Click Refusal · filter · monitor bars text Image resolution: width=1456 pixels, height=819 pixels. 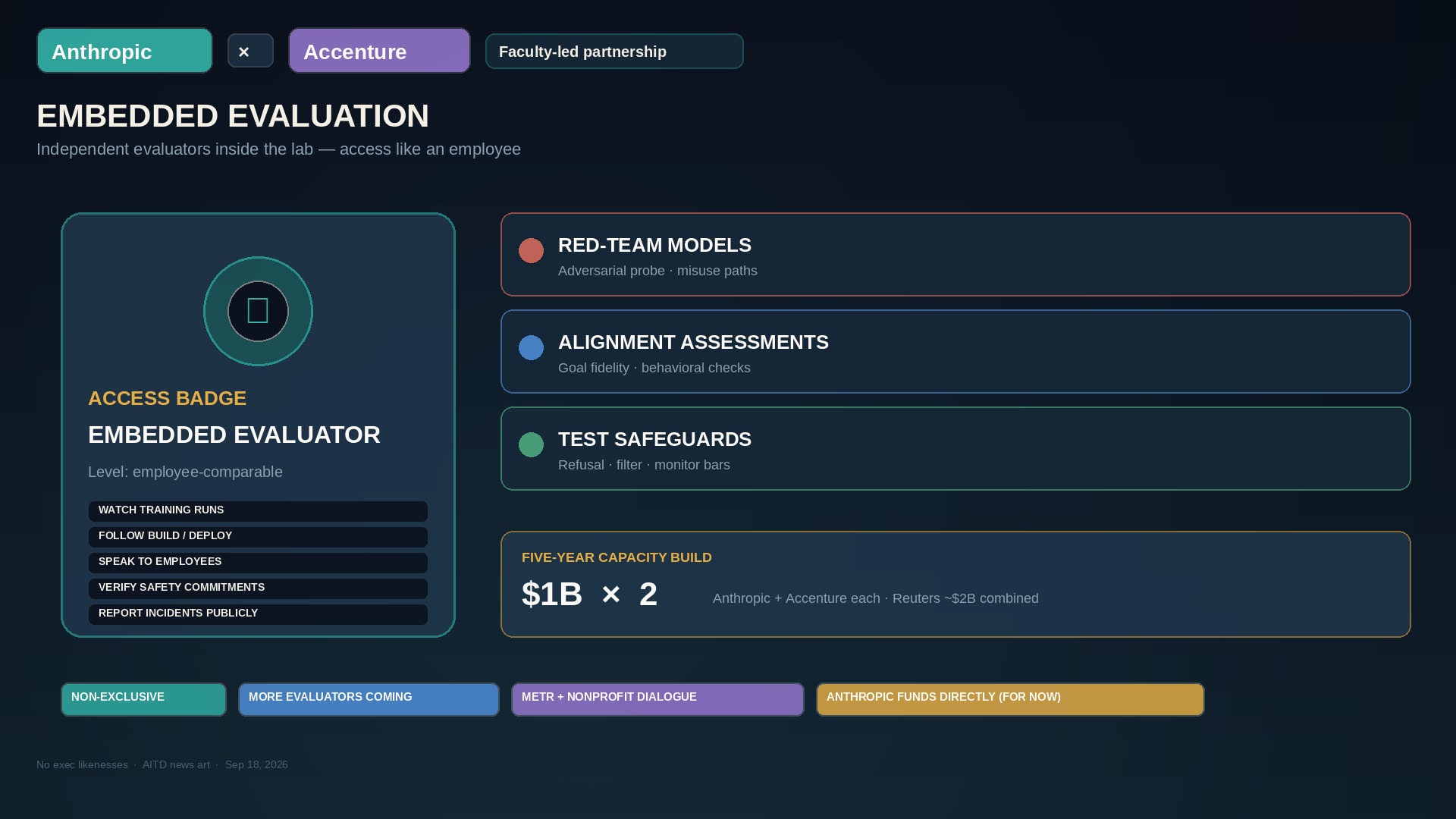(x=644, y=465)
